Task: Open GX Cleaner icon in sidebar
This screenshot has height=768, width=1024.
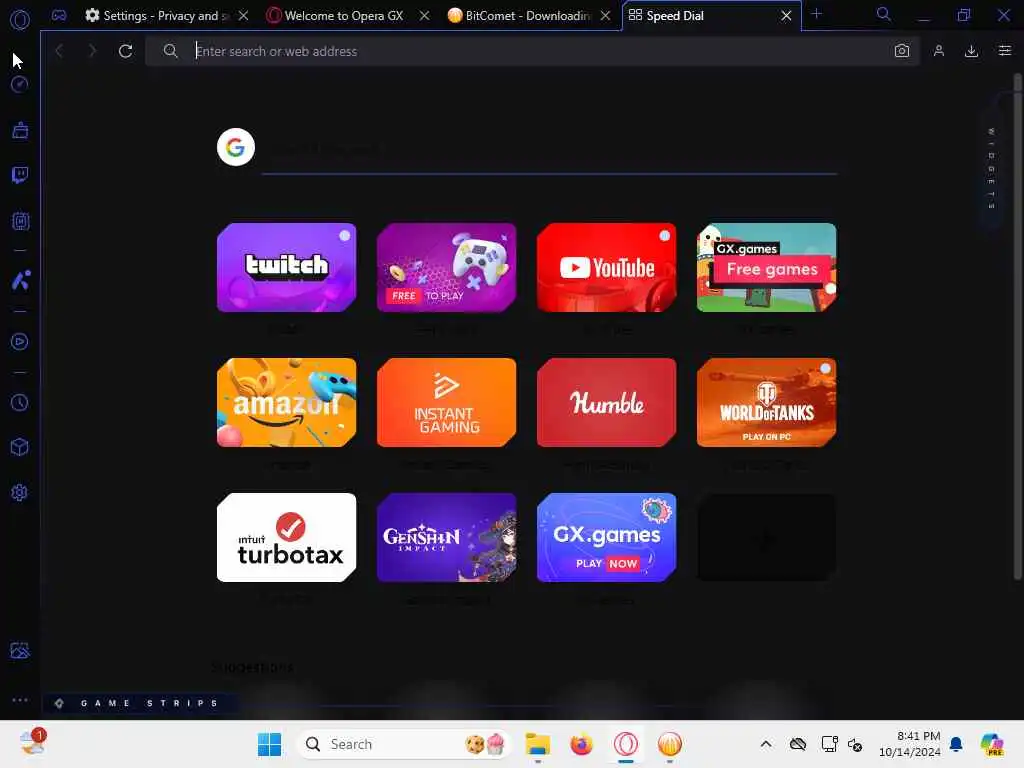Action: coord(20,130)
